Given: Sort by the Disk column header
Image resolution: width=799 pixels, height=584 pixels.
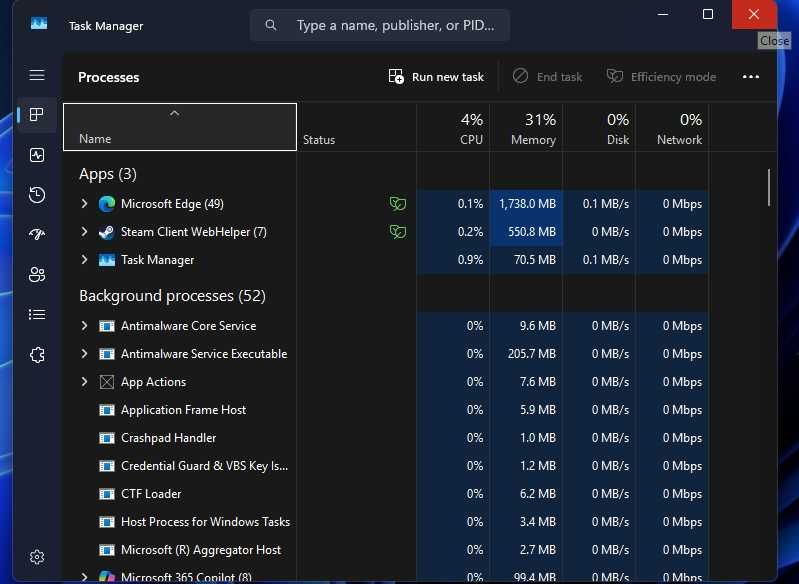Looking at the screenshot, I should [x=599, y=127].
